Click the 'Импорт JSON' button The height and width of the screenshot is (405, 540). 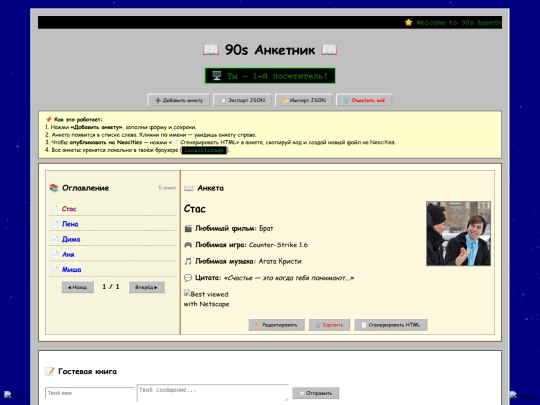pos(304,100)
